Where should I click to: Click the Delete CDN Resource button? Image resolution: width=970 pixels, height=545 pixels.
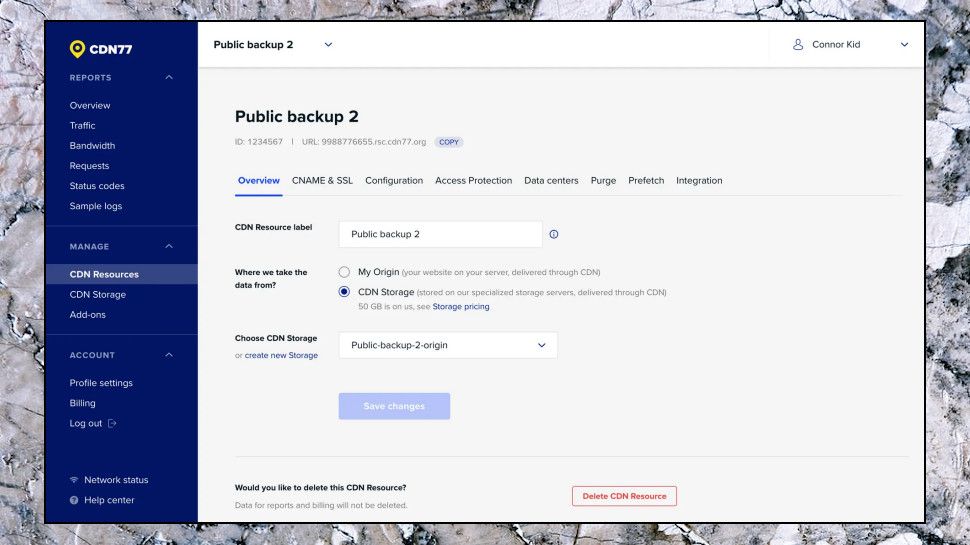coord(624,496)
